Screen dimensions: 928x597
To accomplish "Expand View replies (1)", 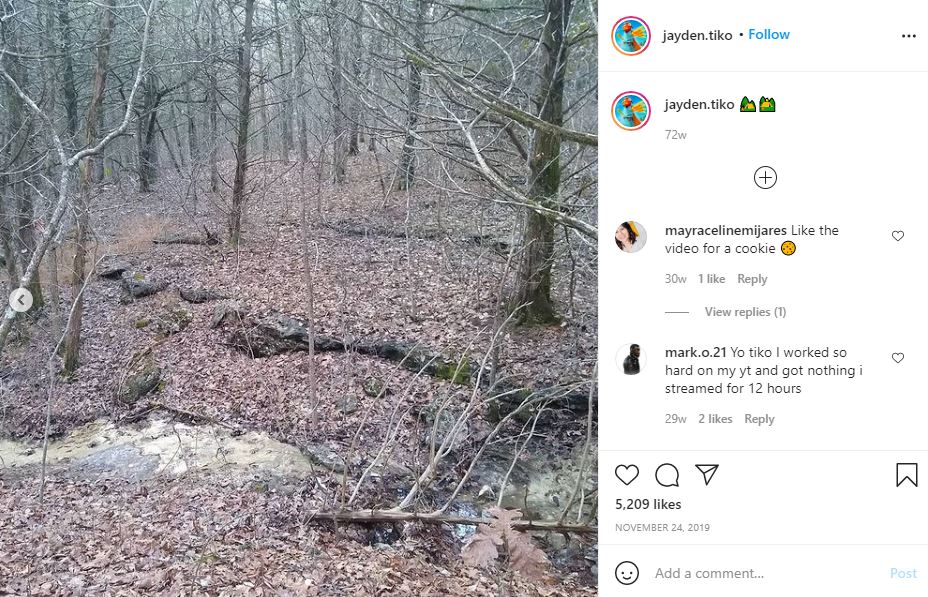I will point(745,312).
